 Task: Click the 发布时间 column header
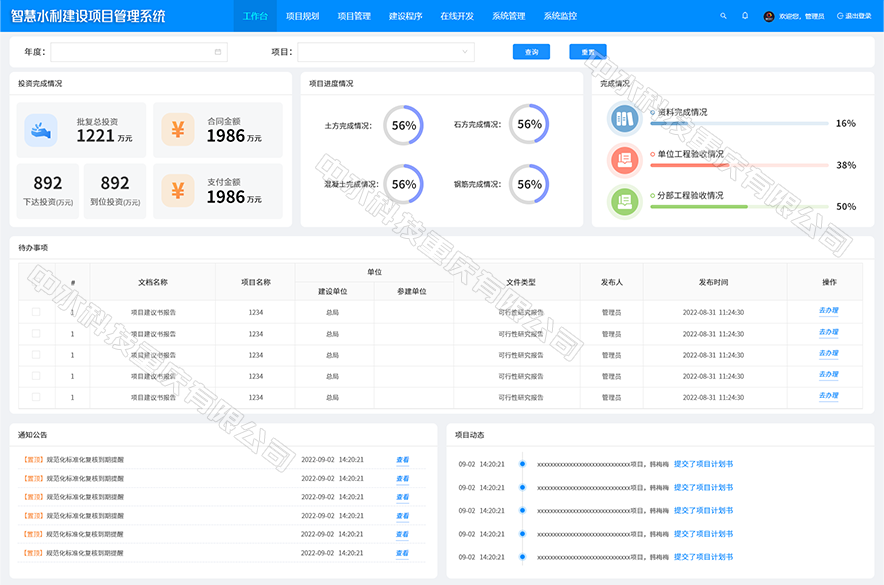713,282
